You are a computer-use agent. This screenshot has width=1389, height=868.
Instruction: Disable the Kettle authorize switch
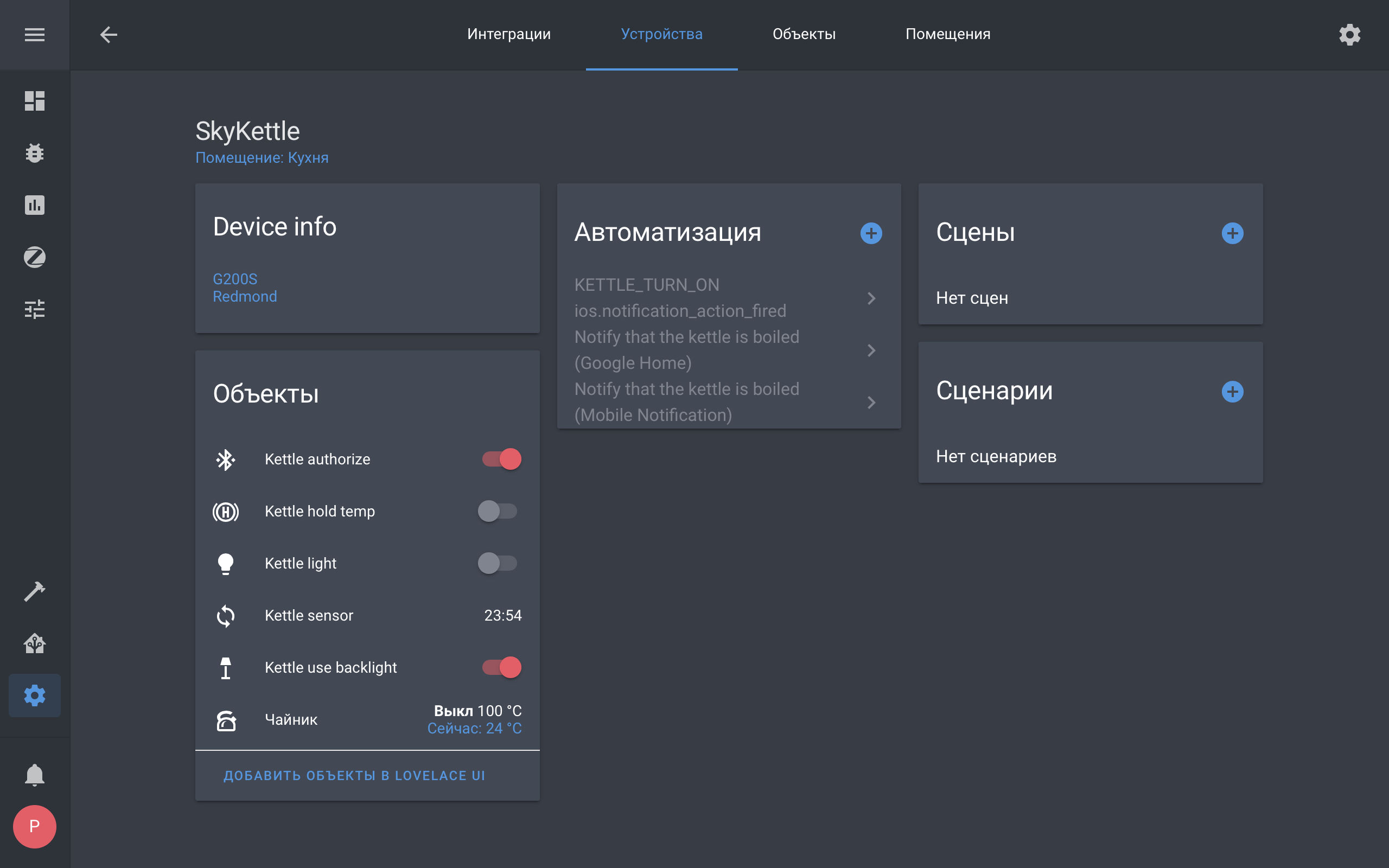[x=502, y=459]
